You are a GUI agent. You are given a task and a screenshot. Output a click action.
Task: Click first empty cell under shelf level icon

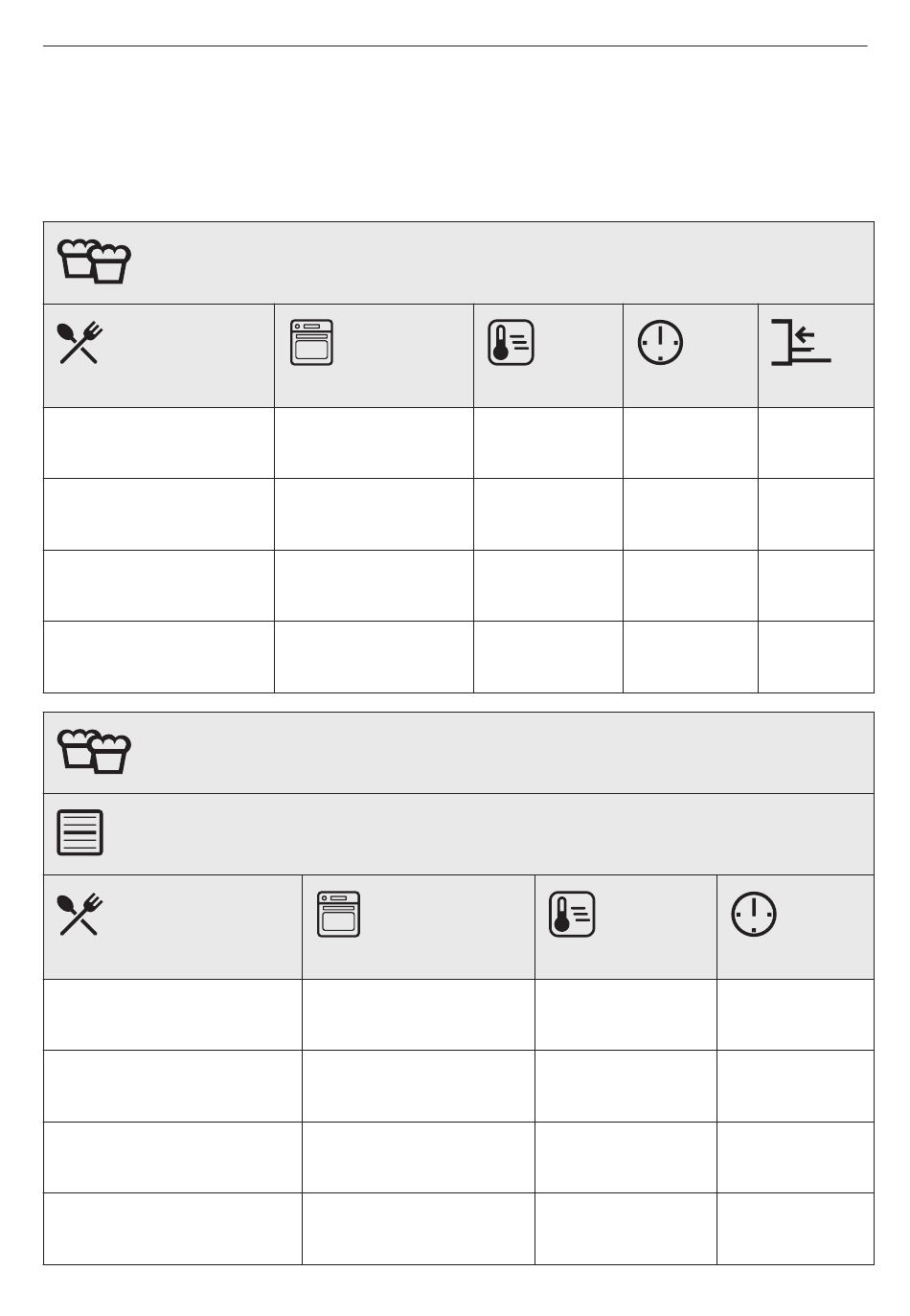pyautogui.click(x=816, y=443)
